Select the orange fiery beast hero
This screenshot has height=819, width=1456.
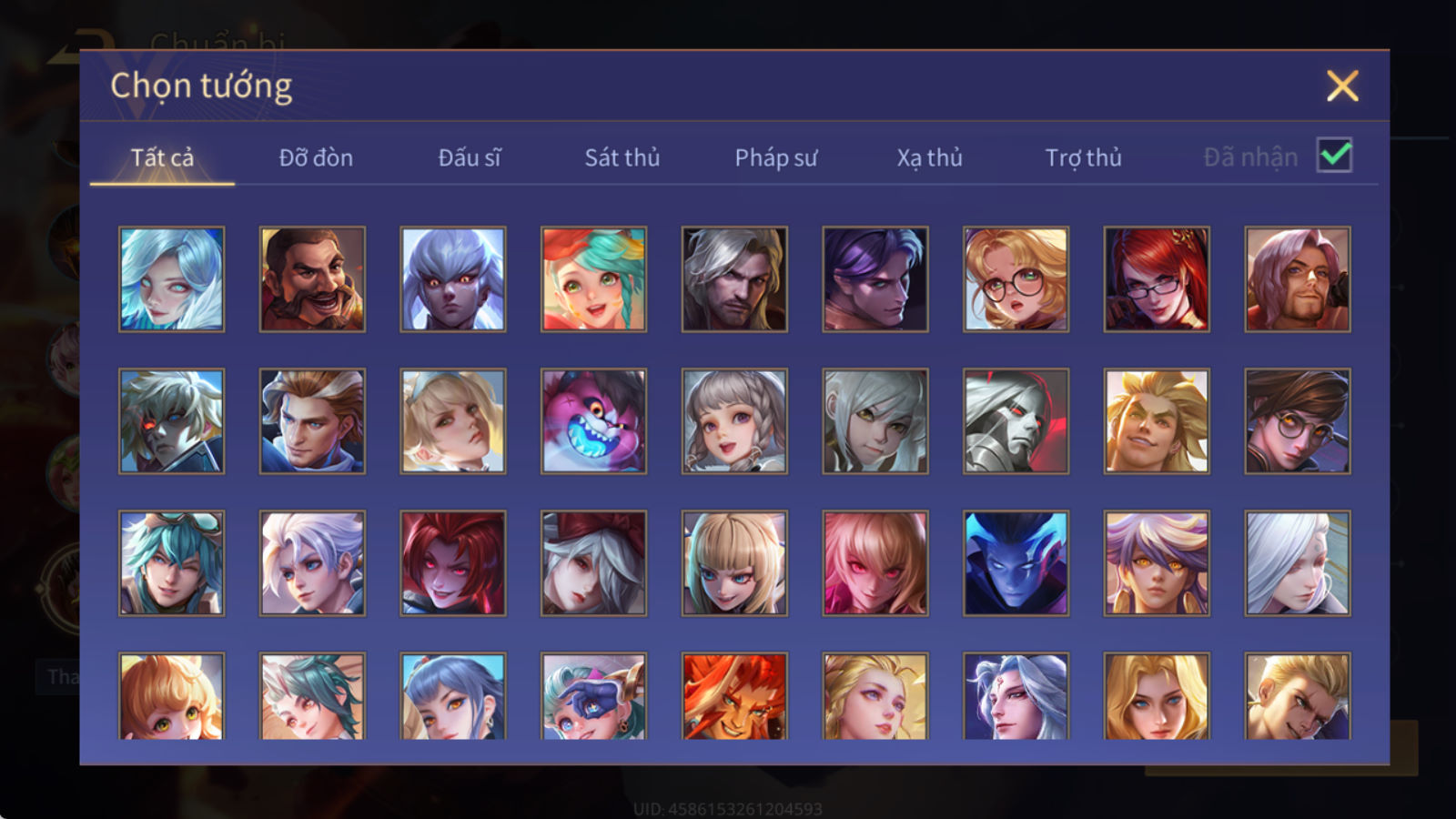click(x=734, y=696)
